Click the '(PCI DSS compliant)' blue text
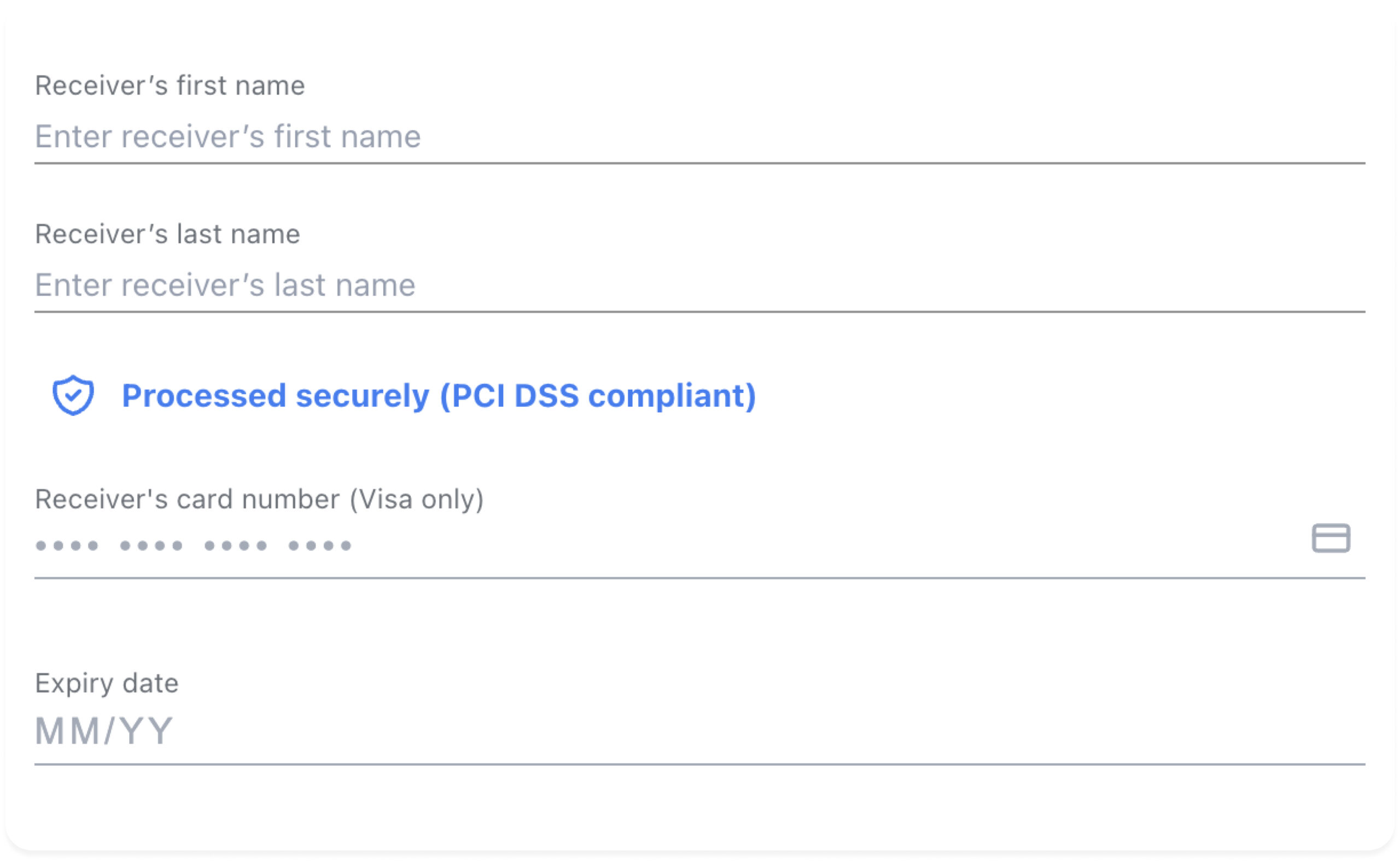This screenshot has width=1400, height=861. click(x=598, y=396)
